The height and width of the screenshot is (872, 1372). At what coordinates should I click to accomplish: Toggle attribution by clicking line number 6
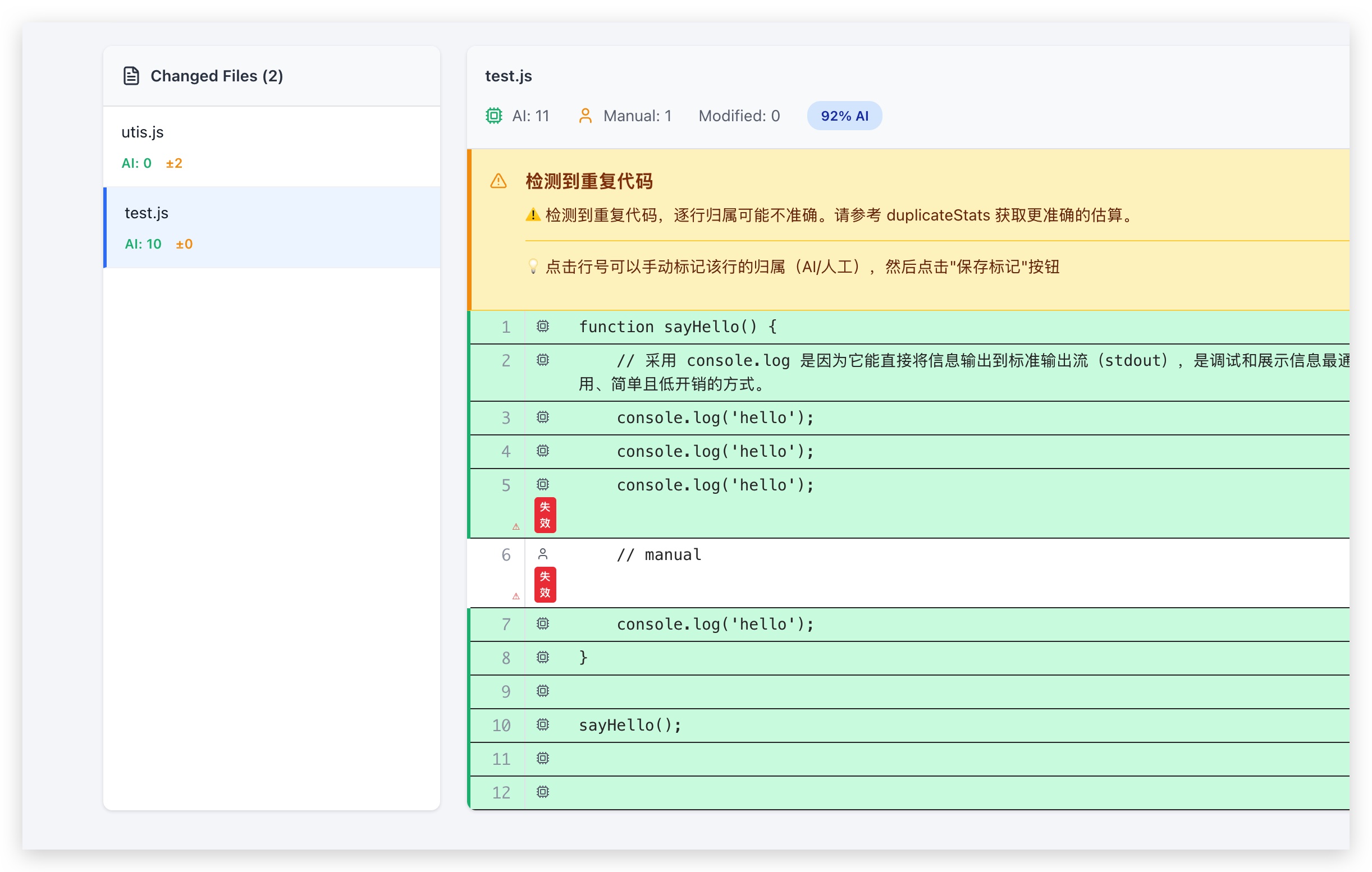[x=505, y=554]
